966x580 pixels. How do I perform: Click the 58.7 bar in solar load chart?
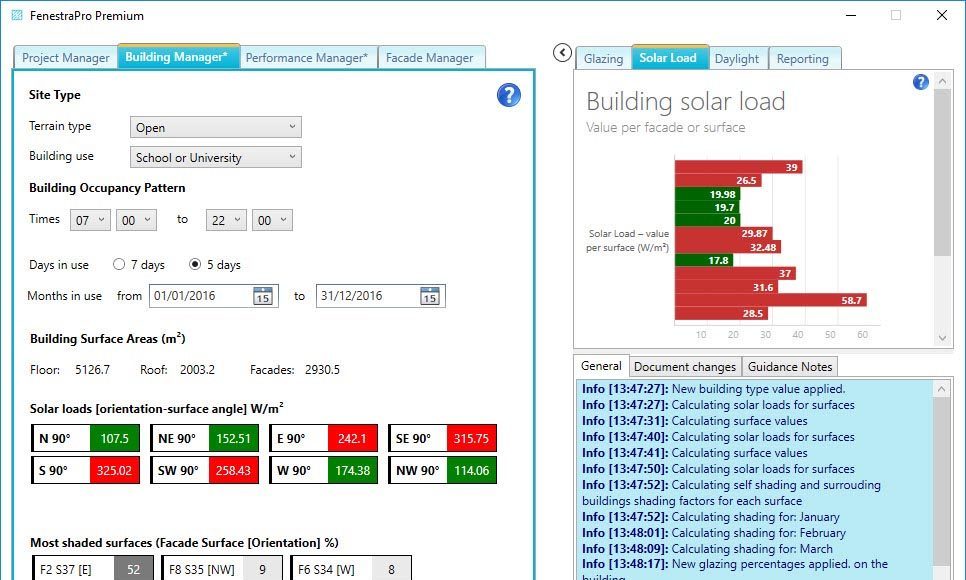point(771,300)
